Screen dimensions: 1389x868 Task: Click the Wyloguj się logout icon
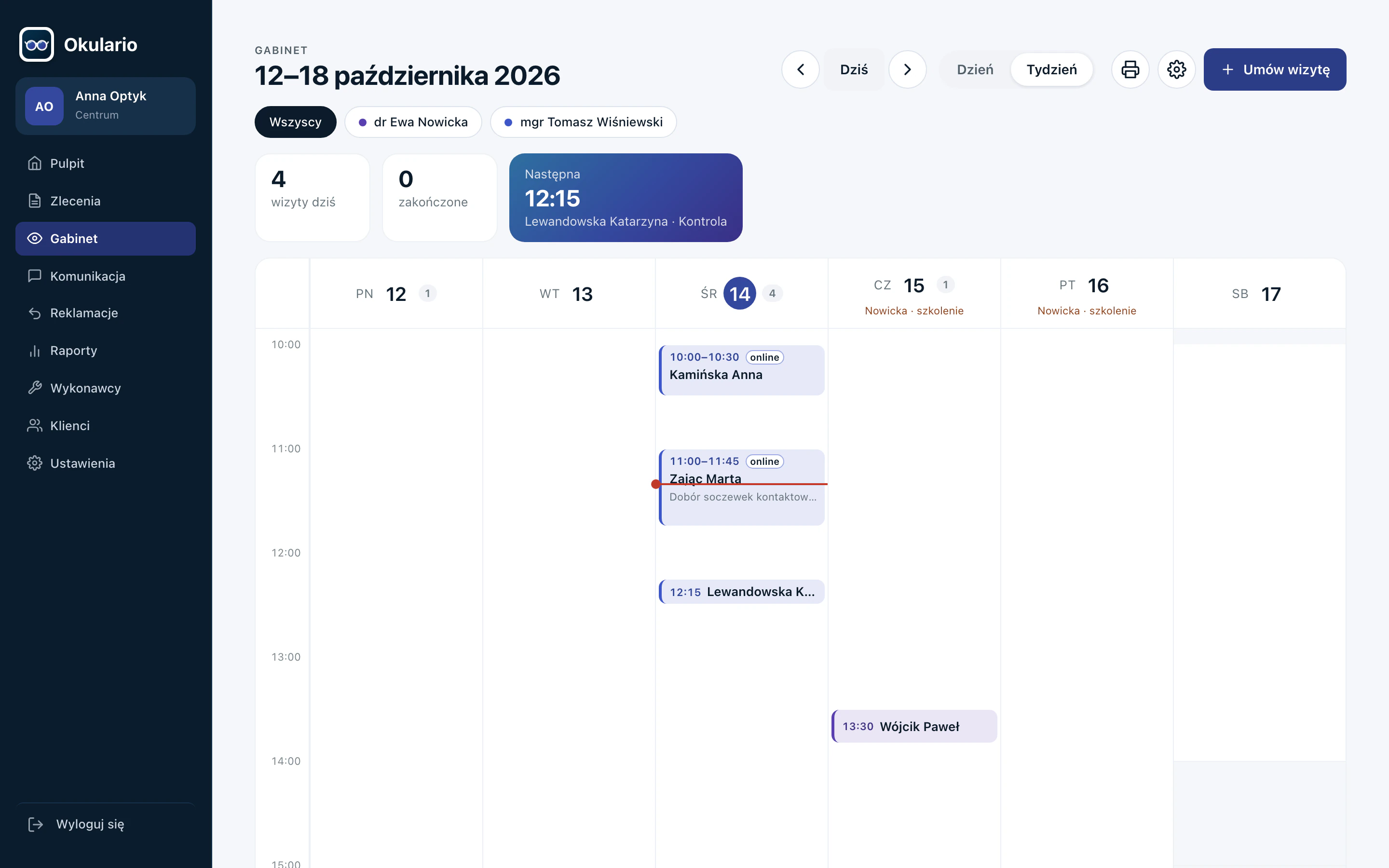[x=36, y=825]
